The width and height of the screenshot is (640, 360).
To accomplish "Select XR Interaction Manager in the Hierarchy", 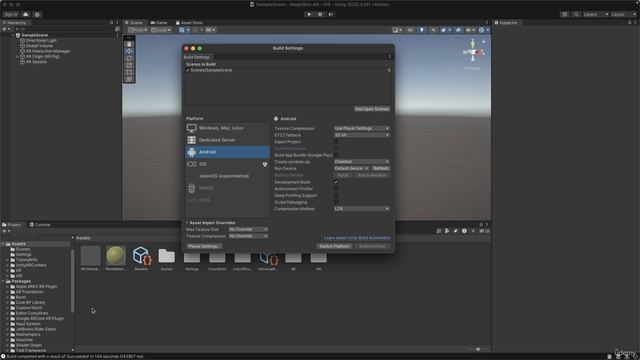I will point(48,51).
